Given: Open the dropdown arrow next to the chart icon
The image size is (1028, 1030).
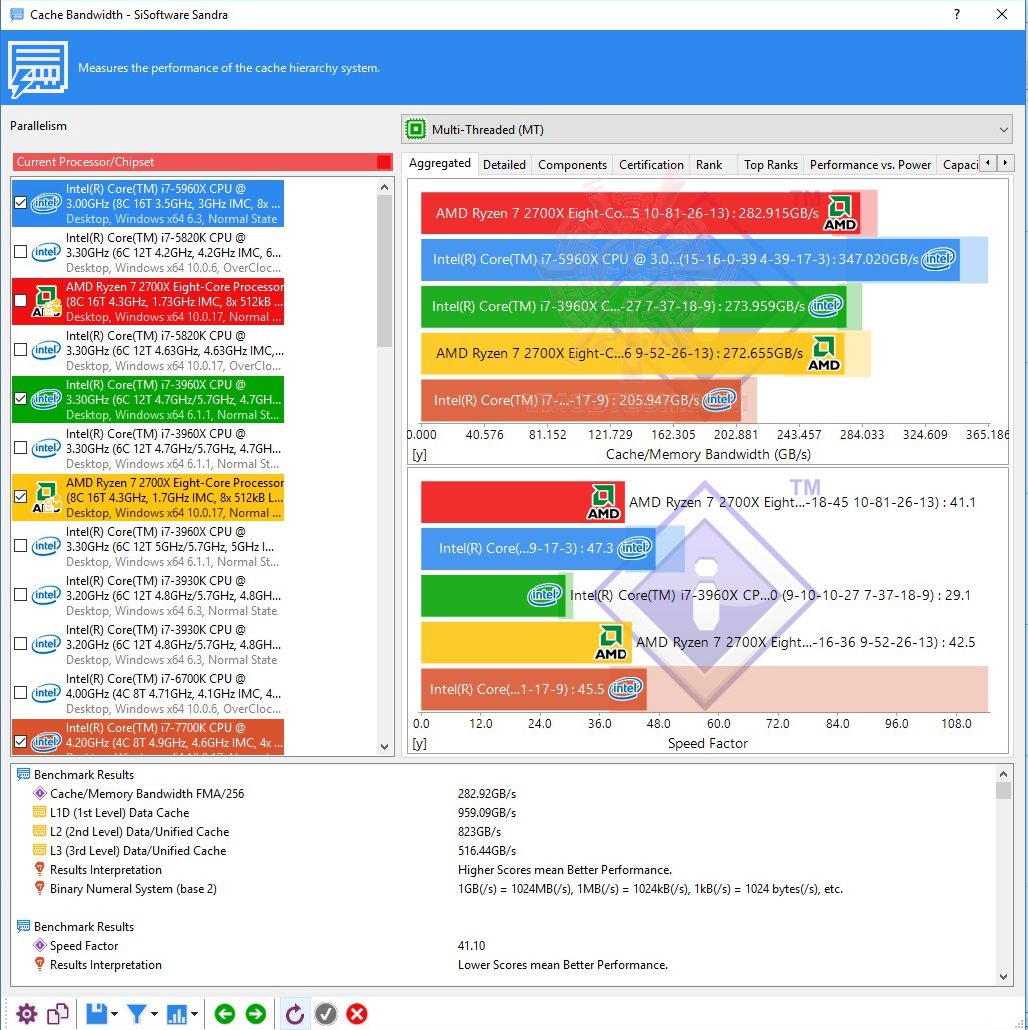Looking at the screenshot, I should 195,1014.
